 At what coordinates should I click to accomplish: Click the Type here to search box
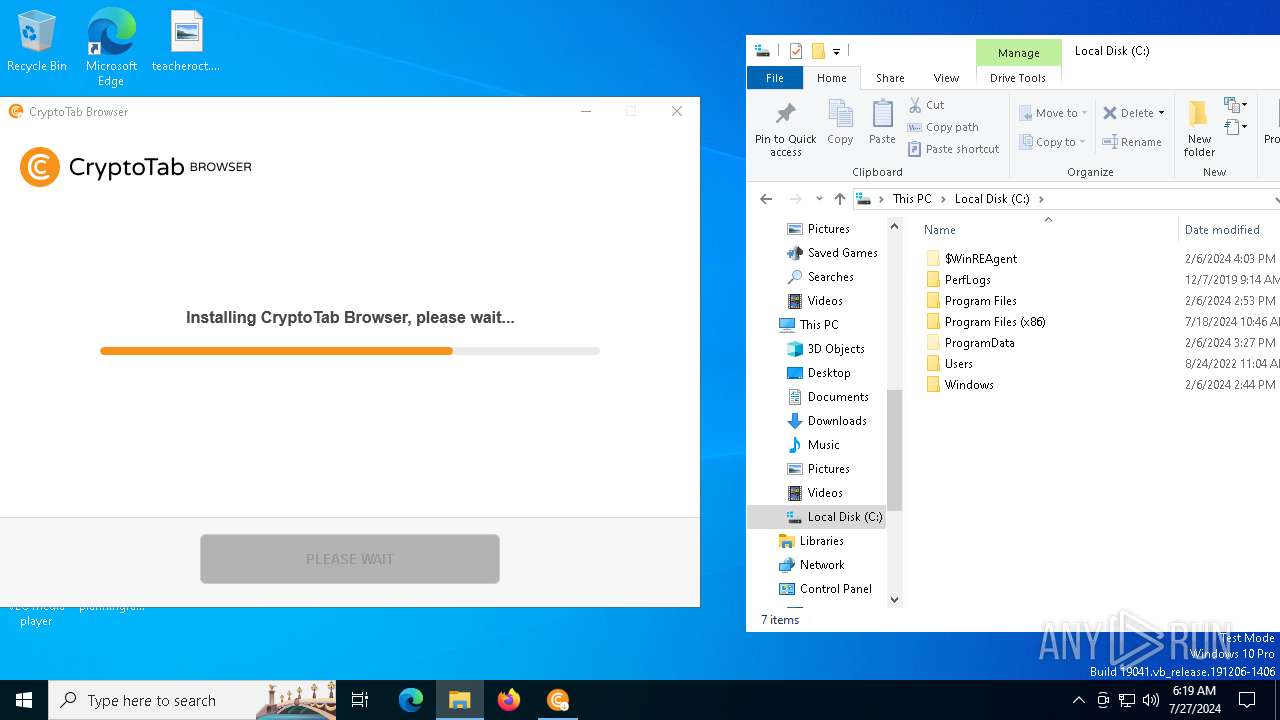click(x=194, y=700)
